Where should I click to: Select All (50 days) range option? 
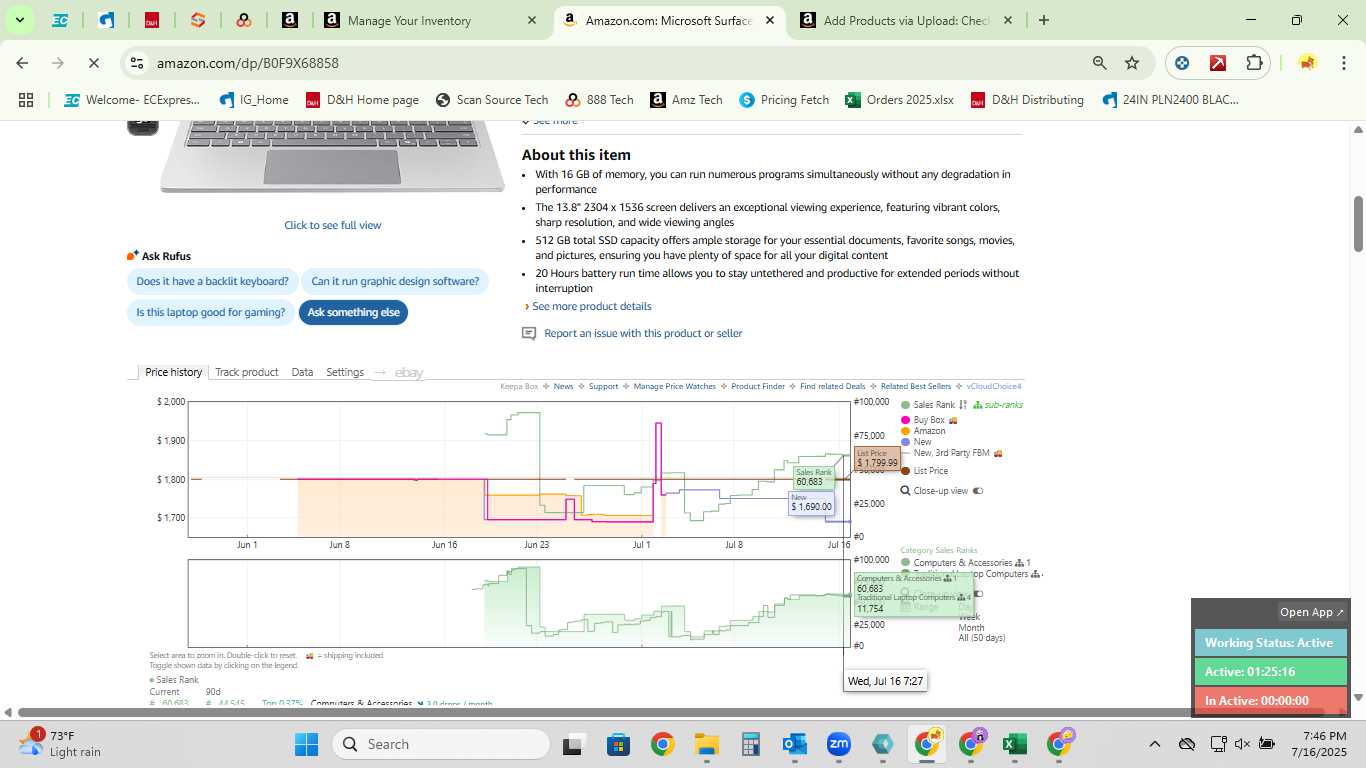click(981, 638)
